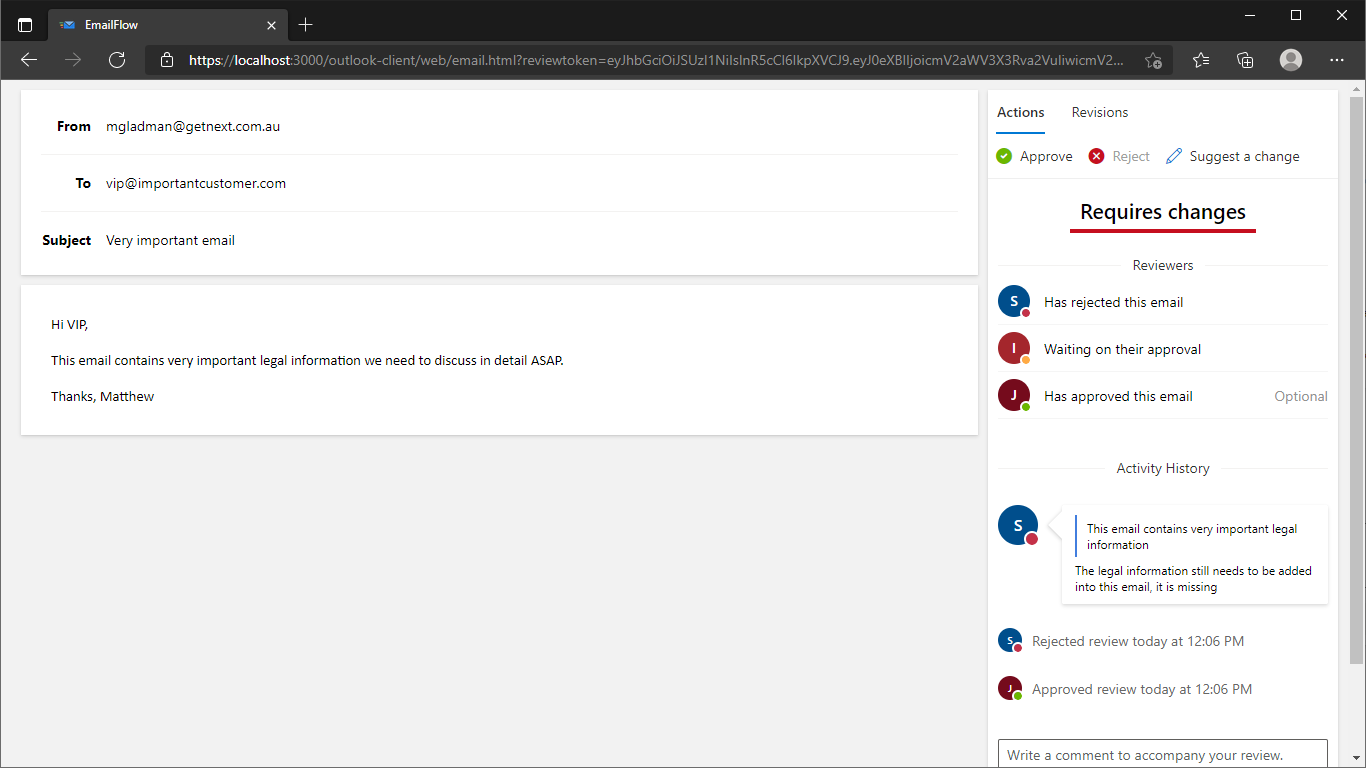The image size is (1366, 768).
Task: Go back to previous page
Action: (29, 60)
